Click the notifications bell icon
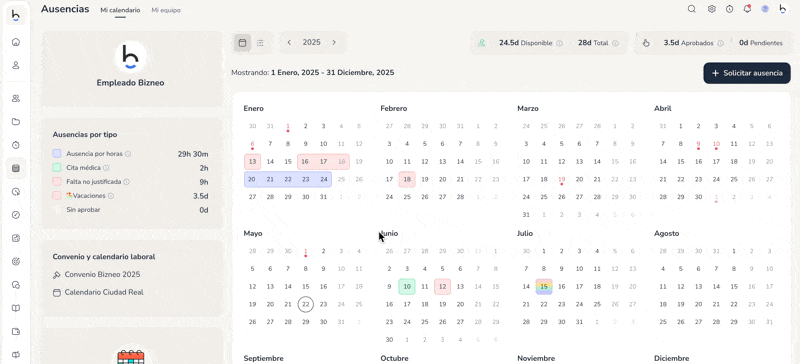Image resolution: width=800 pixels, height=364 pixels. (747, 9)
